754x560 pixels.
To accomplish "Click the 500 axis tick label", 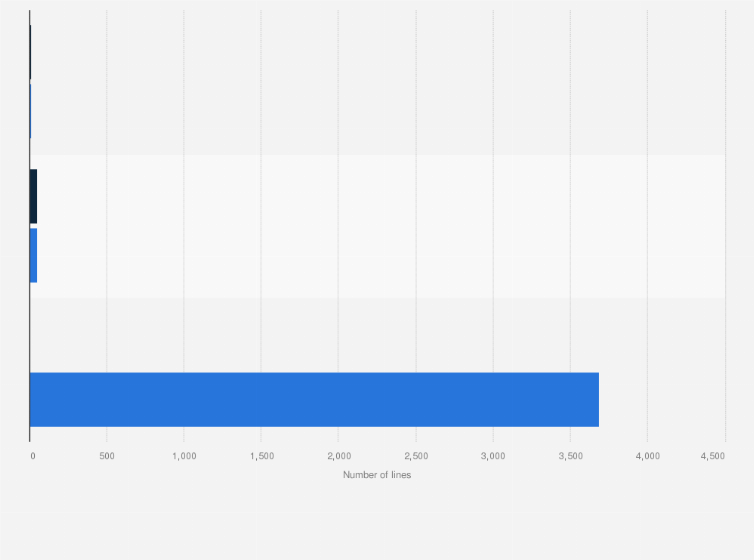I will click(107, 456).
